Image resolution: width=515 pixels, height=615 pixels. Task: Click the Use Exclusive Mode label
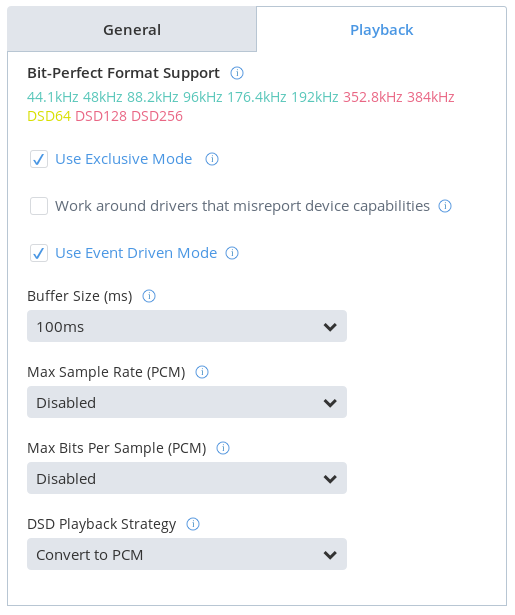pos(124,159)
